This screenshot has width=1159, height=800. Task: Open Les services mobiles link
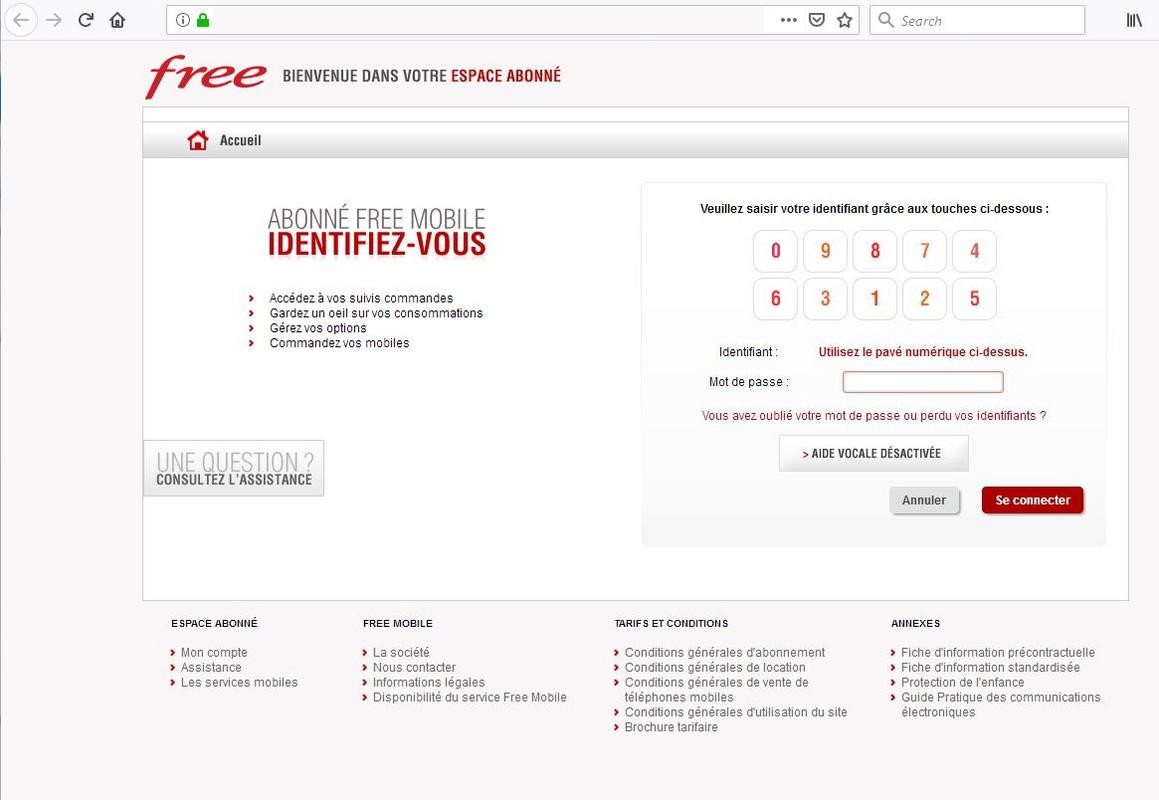click(x=239, y=682)
